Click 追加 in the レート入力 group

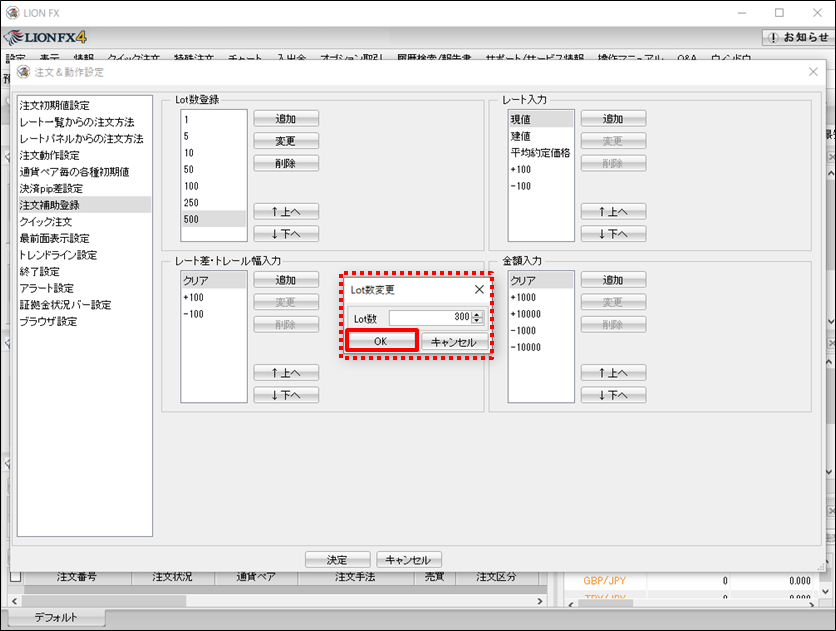point(614,118)
